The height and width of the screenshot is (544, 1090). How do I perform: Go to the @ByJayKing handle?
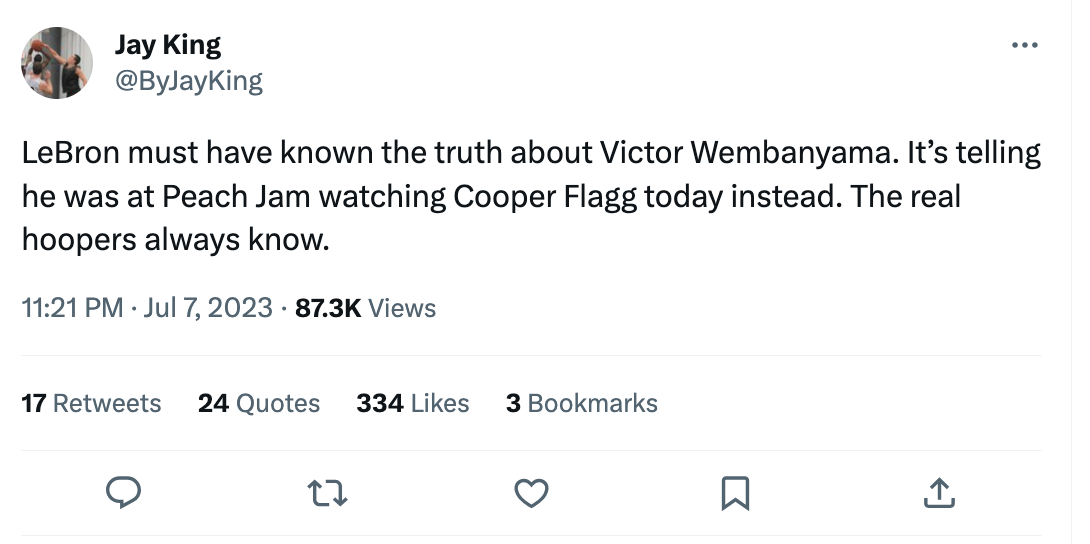(x=189, y=80)
